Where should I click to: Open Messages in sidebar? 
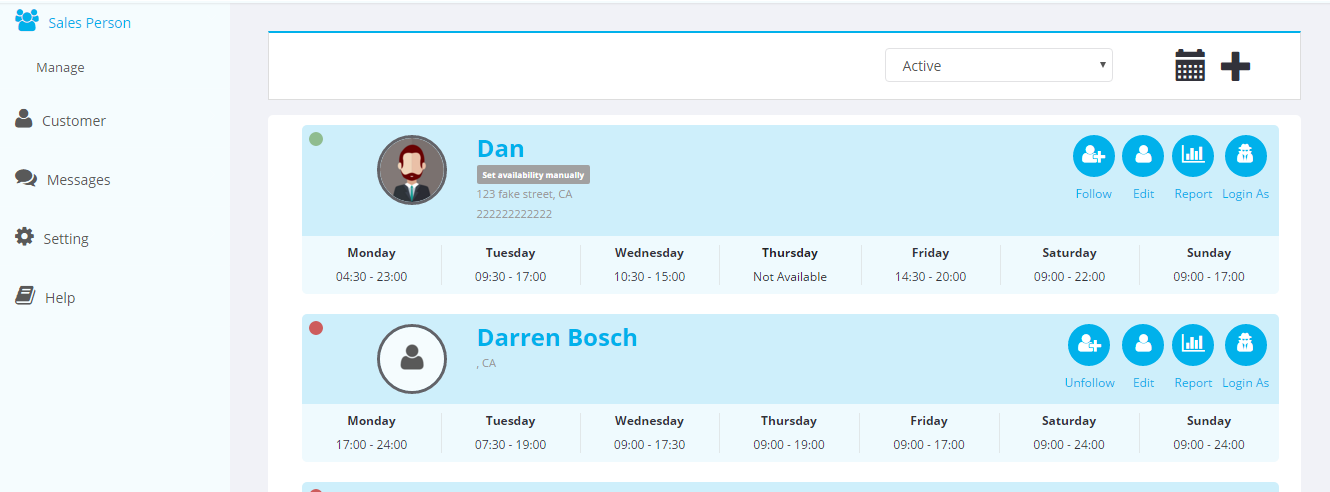tap(78, 180)
